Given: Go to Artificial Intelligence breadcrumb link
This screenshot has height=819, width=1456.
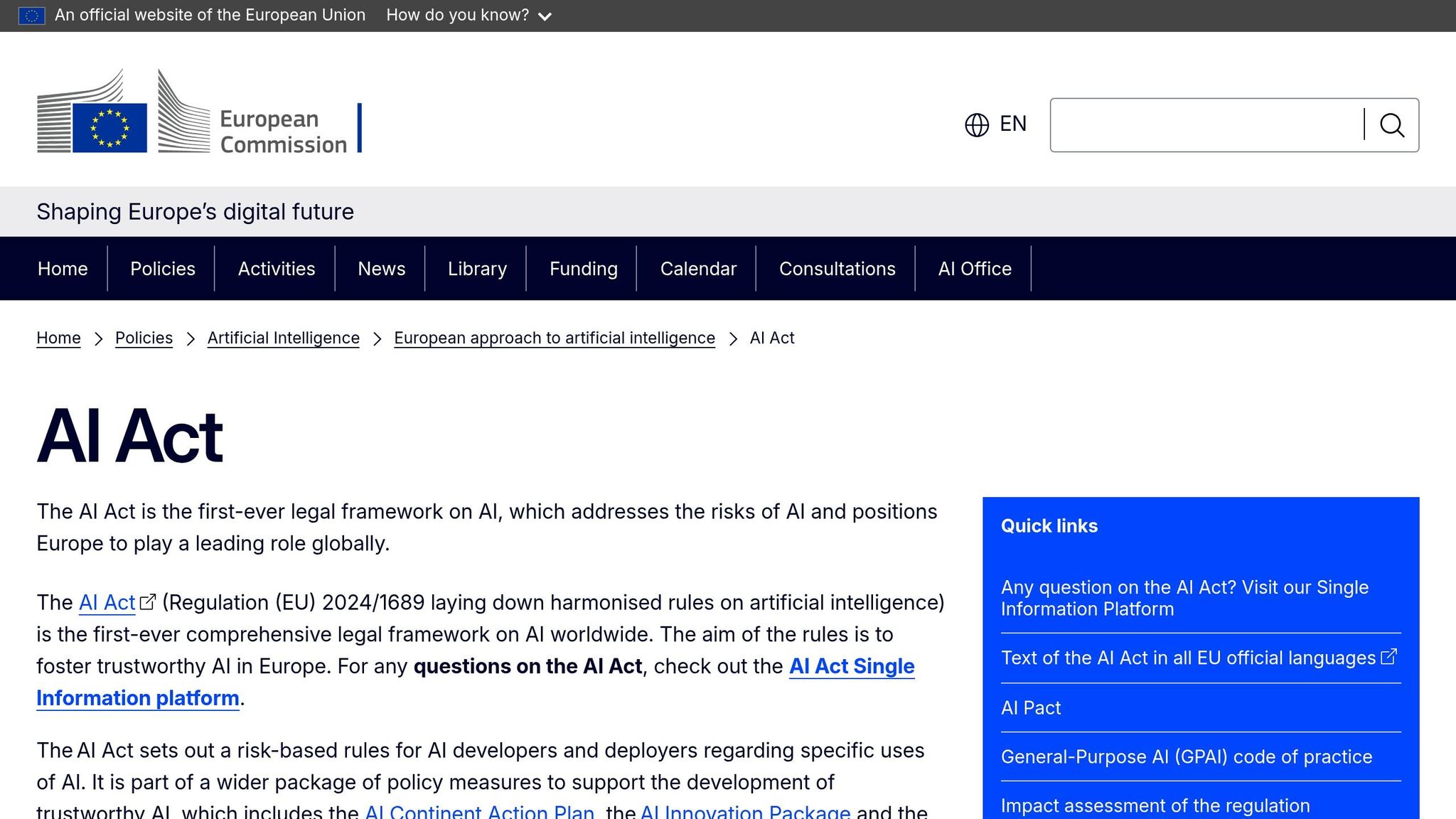Looking at the screenshot, I should [284, 338].
